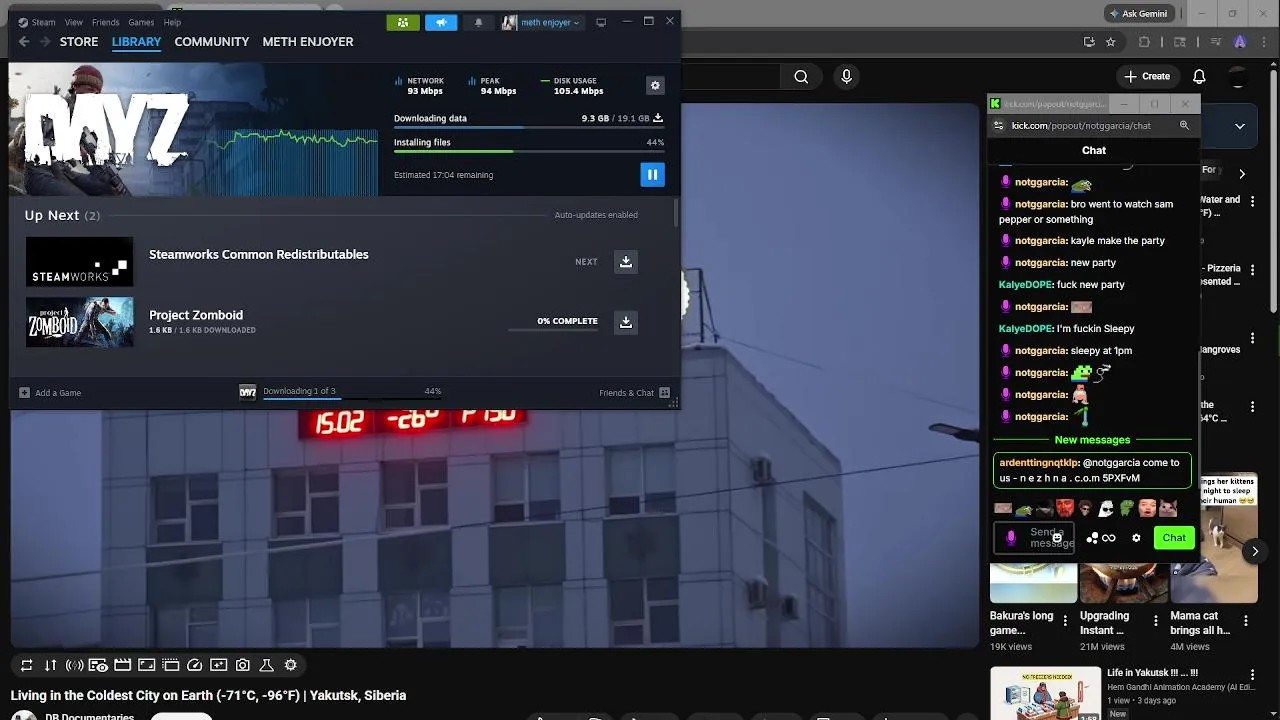Click the up-down arrows extension icon
1280x720 pixels.
[50, 665]
